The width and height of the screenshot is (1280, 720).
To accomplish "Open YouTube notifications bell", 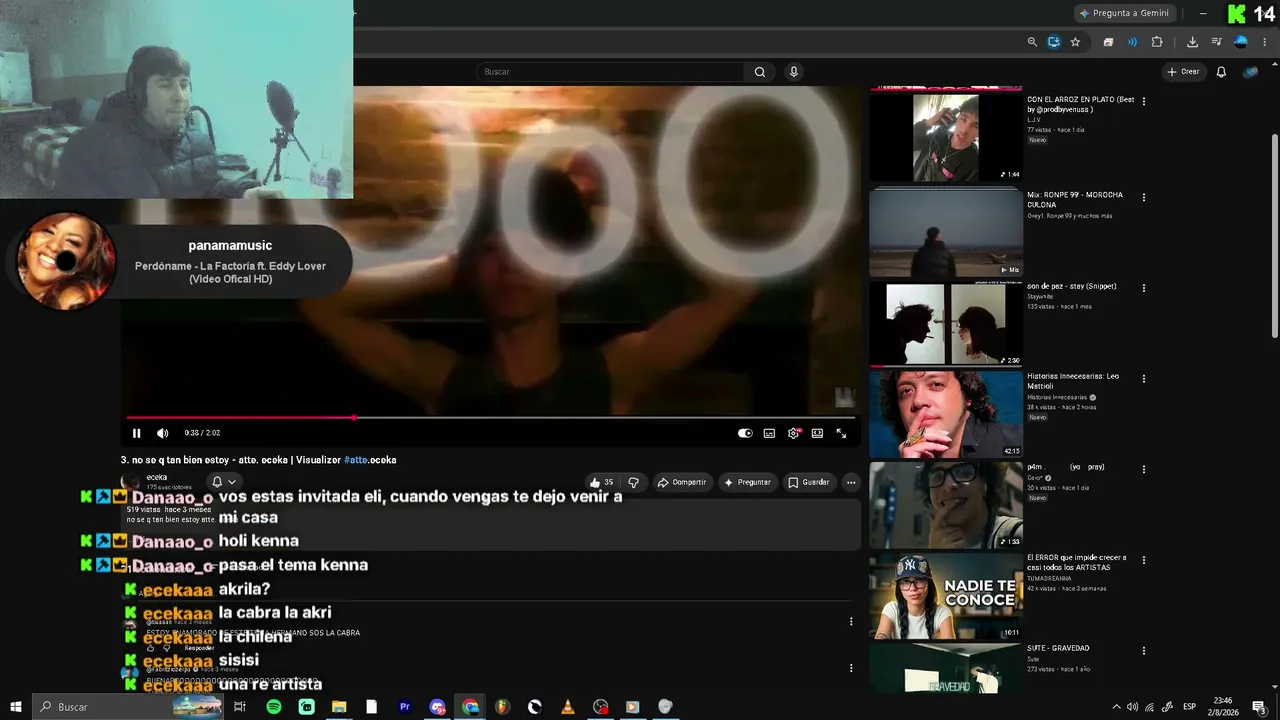I will (1221, 72).
